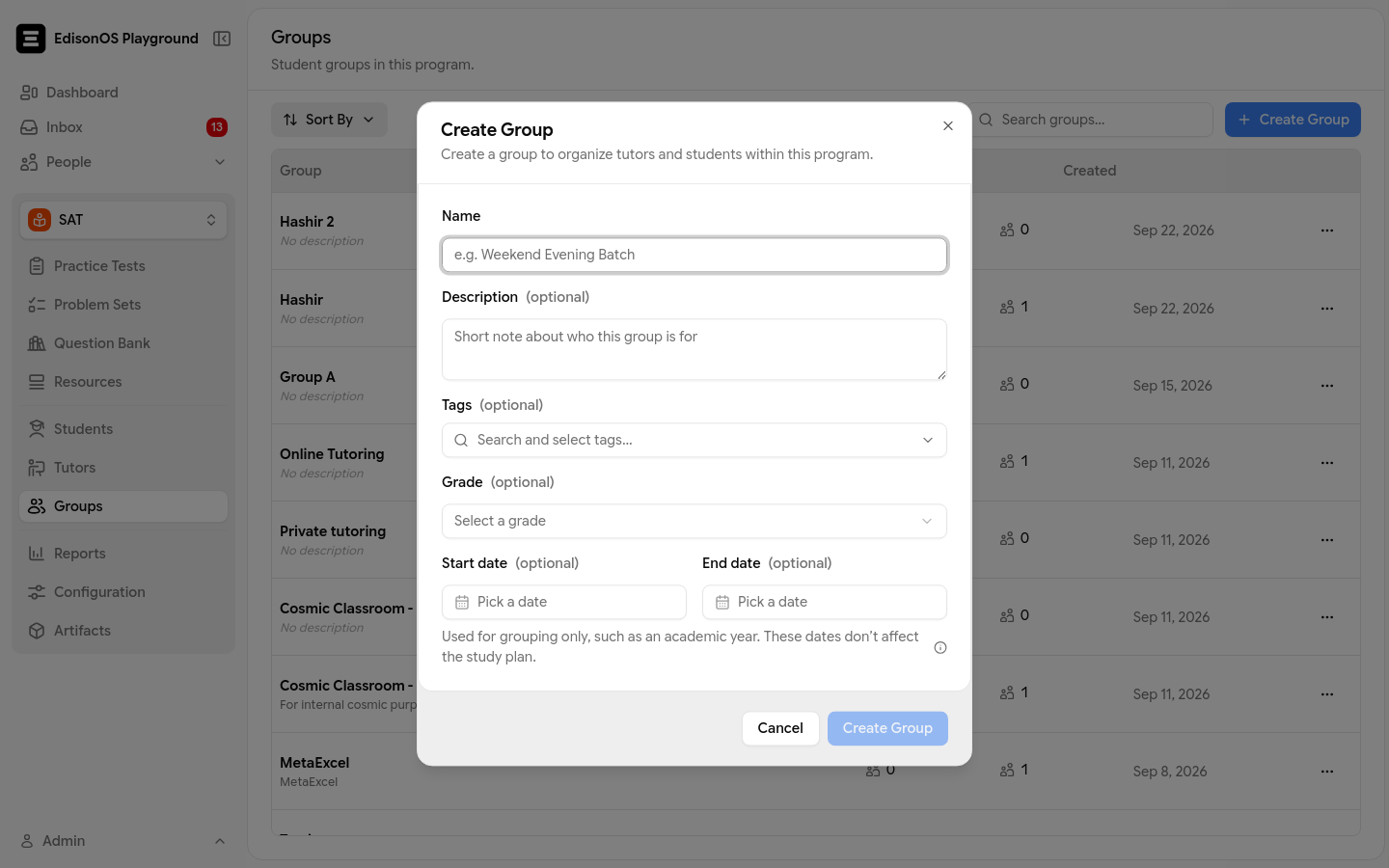This screenshot has width=1389, height=868.
Task: Open the Select a grade dropdown
Action: pos(694,521)
